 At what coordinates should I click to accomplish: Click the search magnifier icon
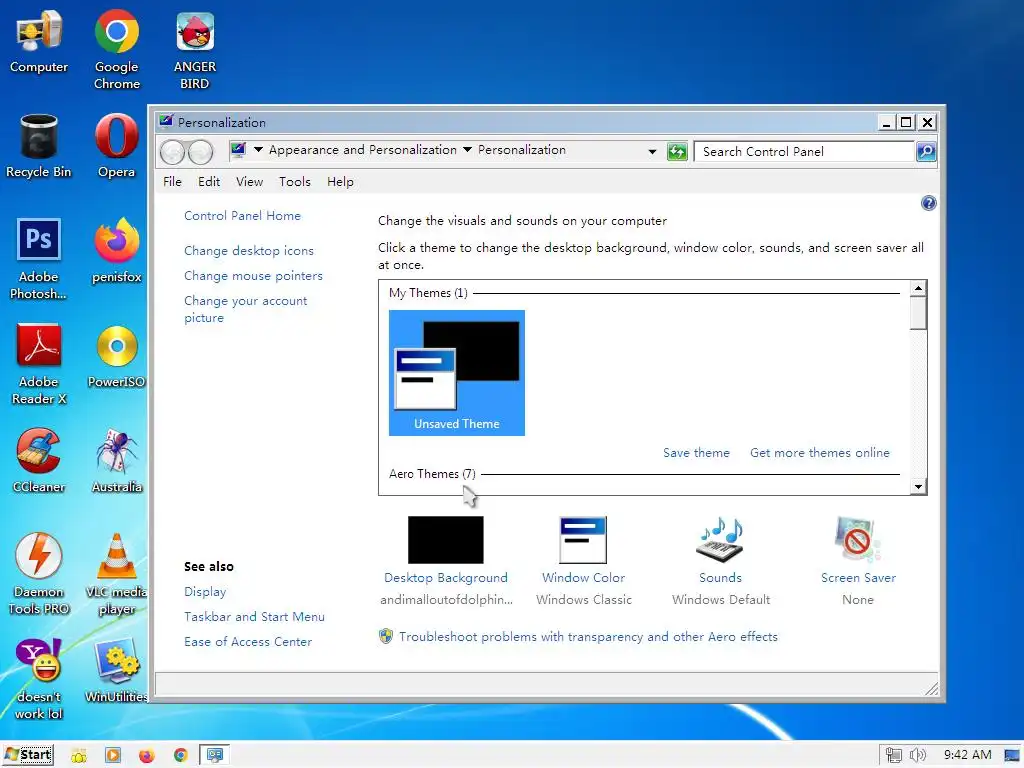click(925, 152)
